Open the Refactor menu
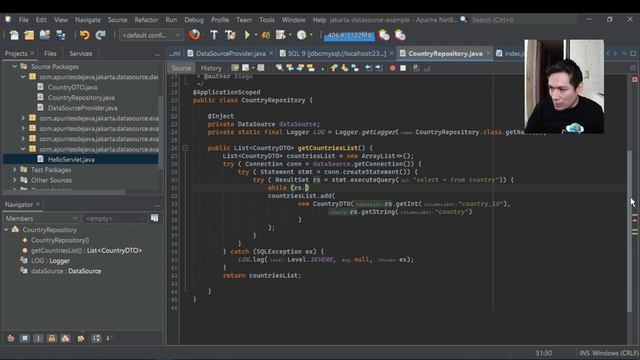Viewport: 640px width, 360px height. click(x=146, y=20)
